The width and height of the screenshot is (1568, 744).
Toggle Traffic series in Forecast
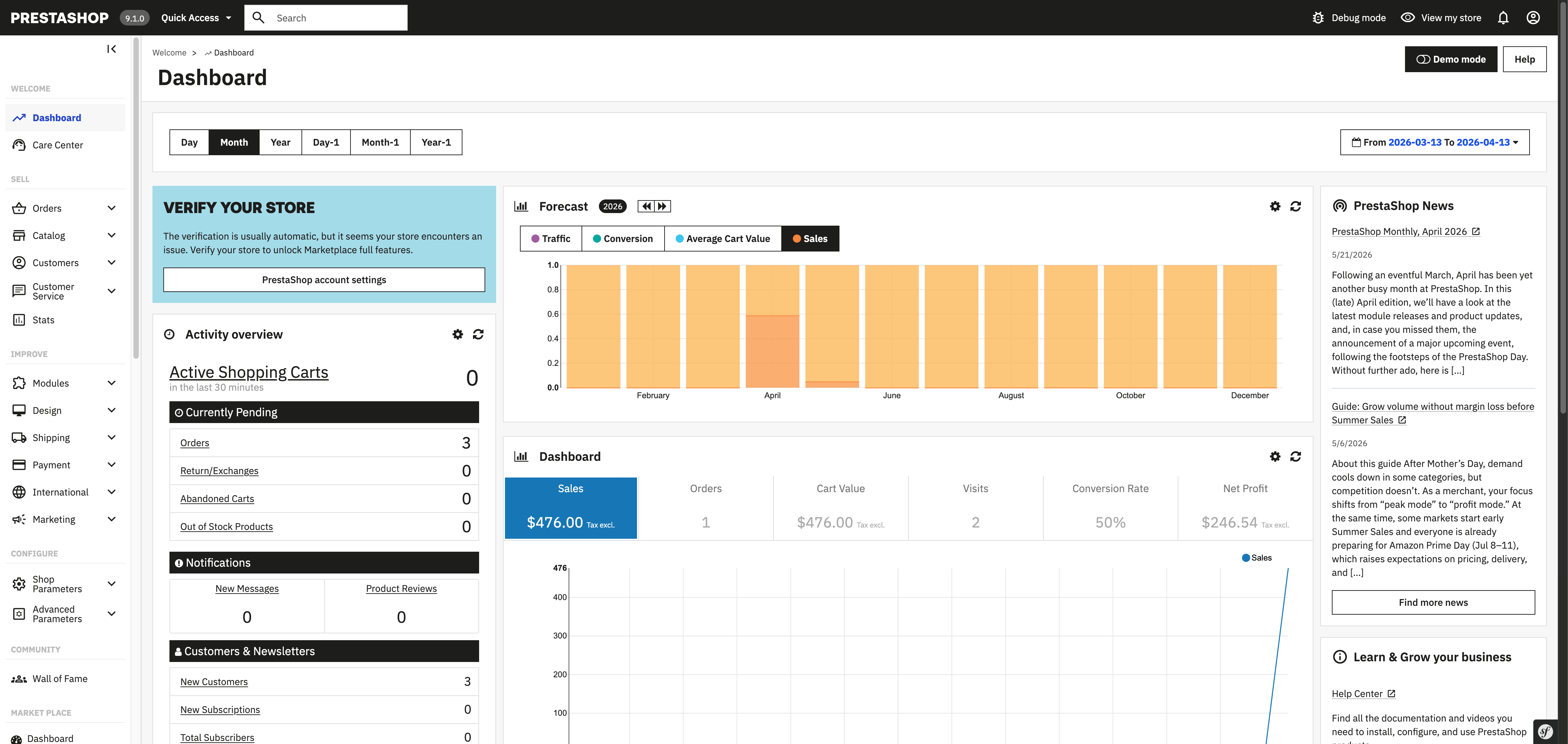[551, 239]
